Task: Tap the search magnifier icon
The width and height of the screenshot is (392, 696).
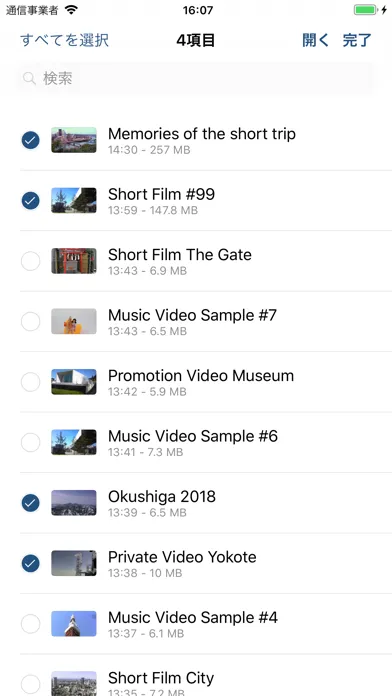Action: tap(29, 79)
